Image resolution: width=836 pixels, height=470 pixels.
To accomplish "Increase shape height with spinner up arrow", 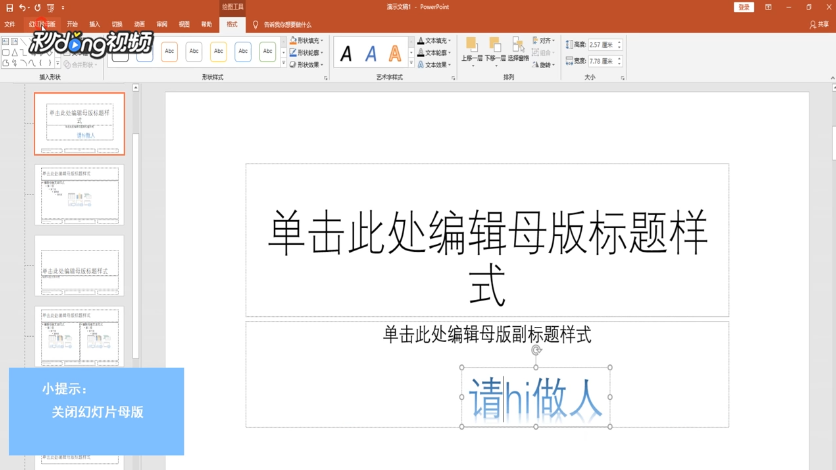I will pyautogui.click(x=620, y=43).
